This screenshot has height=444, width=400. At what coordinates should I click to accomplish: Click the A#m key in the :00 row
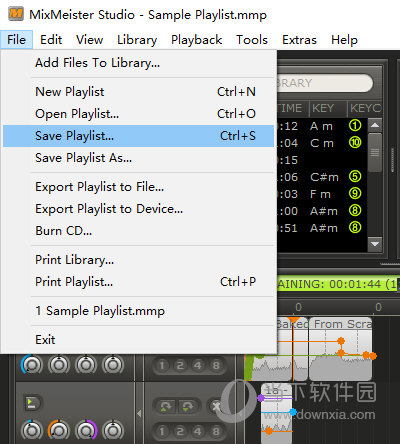[324, 211]
